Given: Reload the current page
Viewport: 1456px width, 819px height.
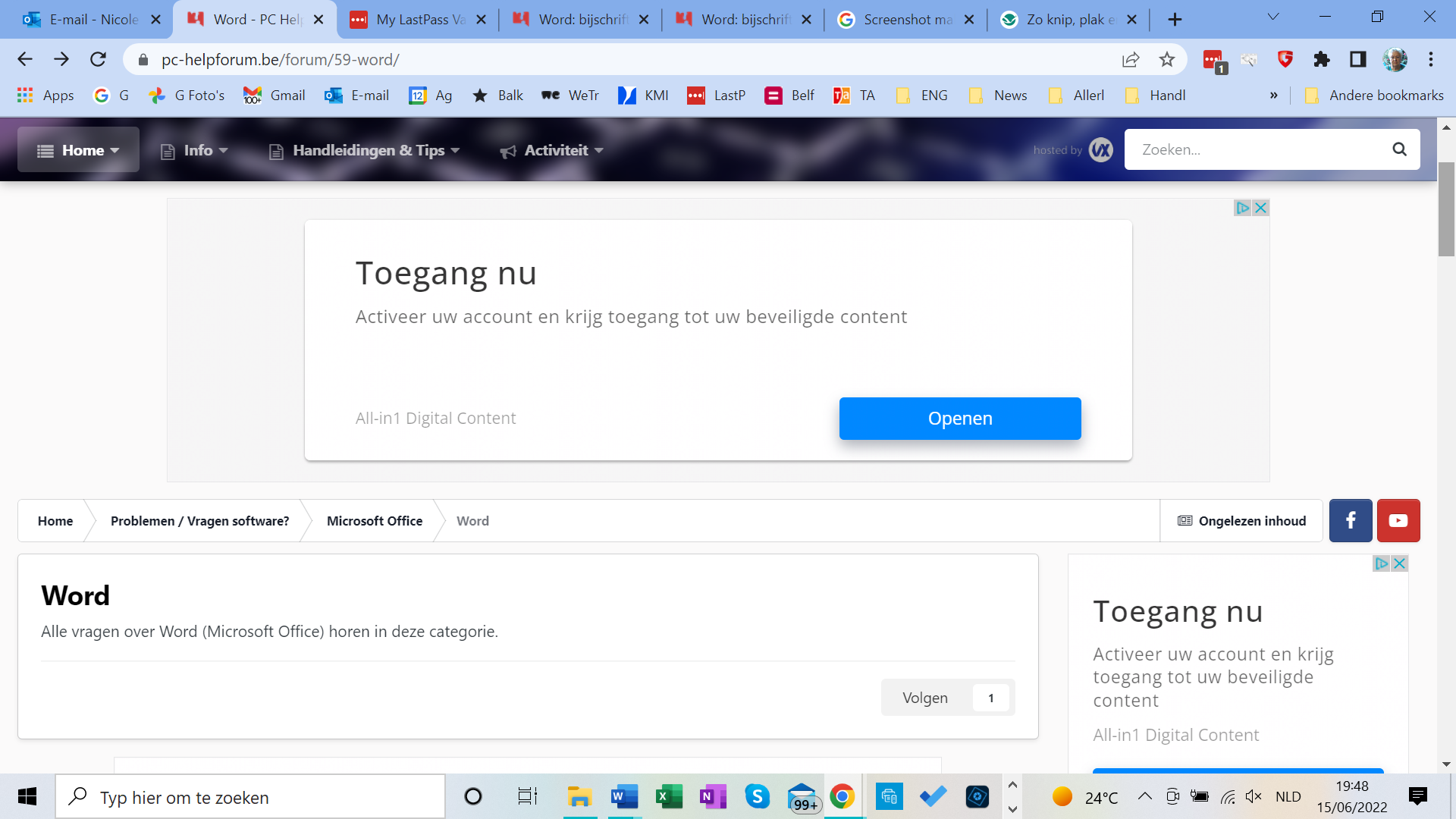Looking at the screenshot, I should click(x=98, y=59).
